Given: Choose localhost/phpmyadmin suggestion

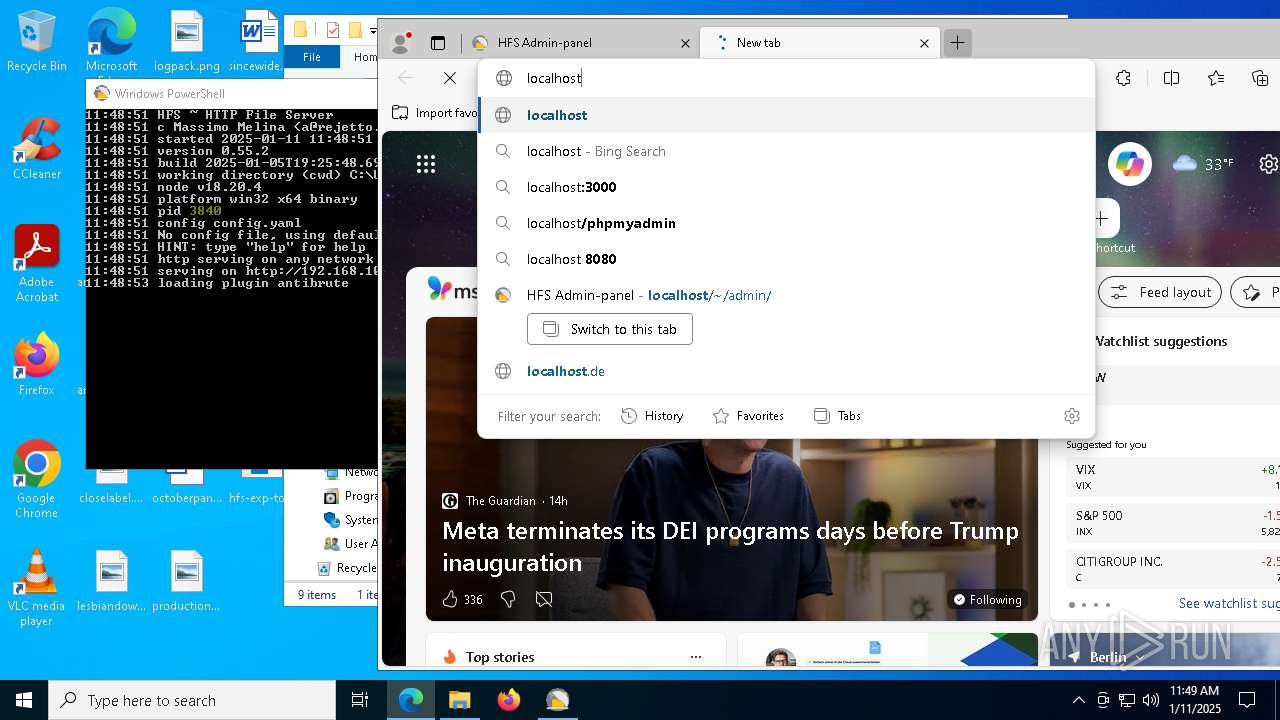Looking at the screenshot, I should (786, 223).
